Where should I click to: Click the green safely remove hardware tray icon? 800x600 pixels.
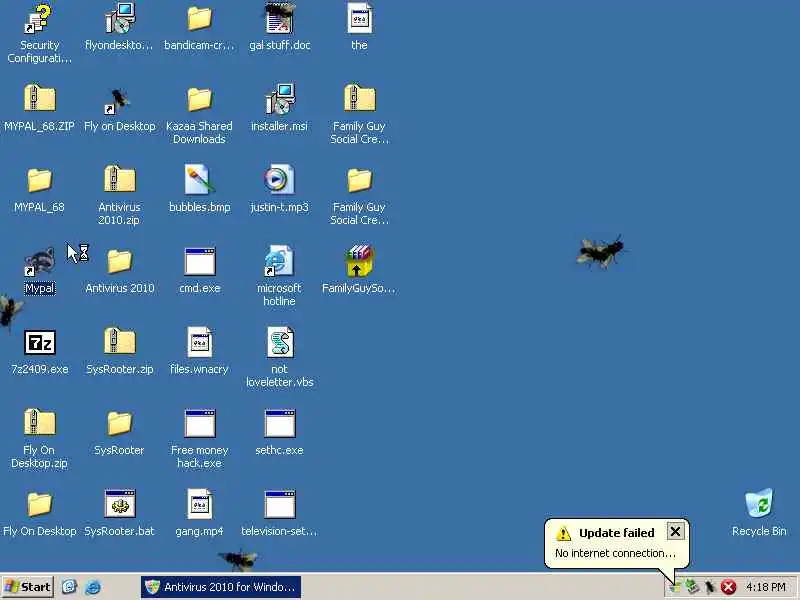pos(691,587)
